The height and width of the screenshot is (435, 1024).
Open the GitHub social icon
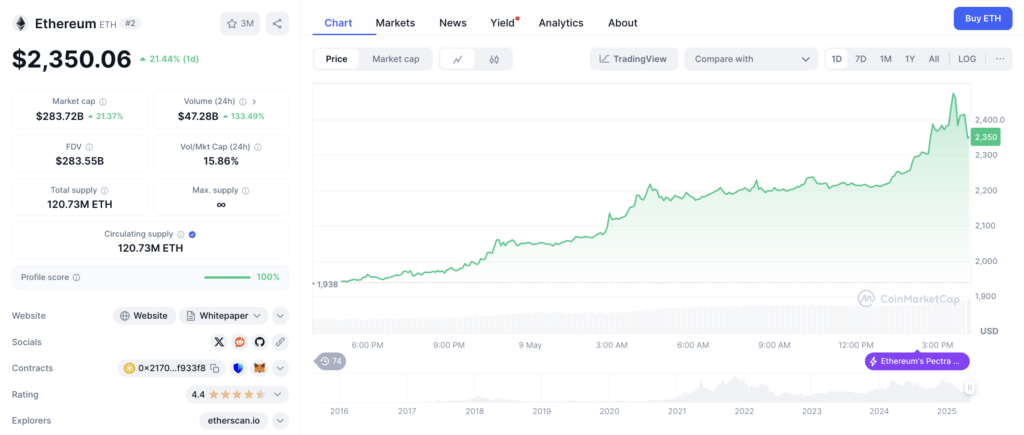coord(260,342)
